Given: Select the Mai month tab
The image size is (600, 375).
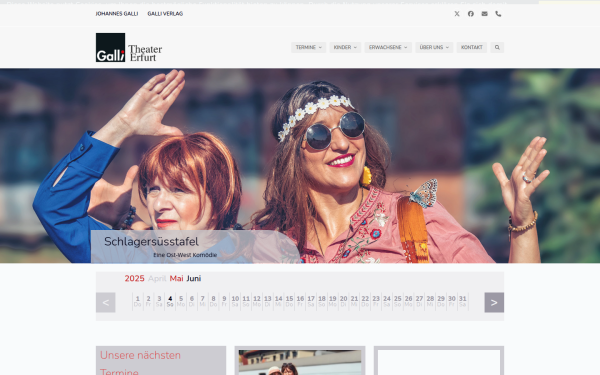Looking at the screenshot, I should coord(176,279).
